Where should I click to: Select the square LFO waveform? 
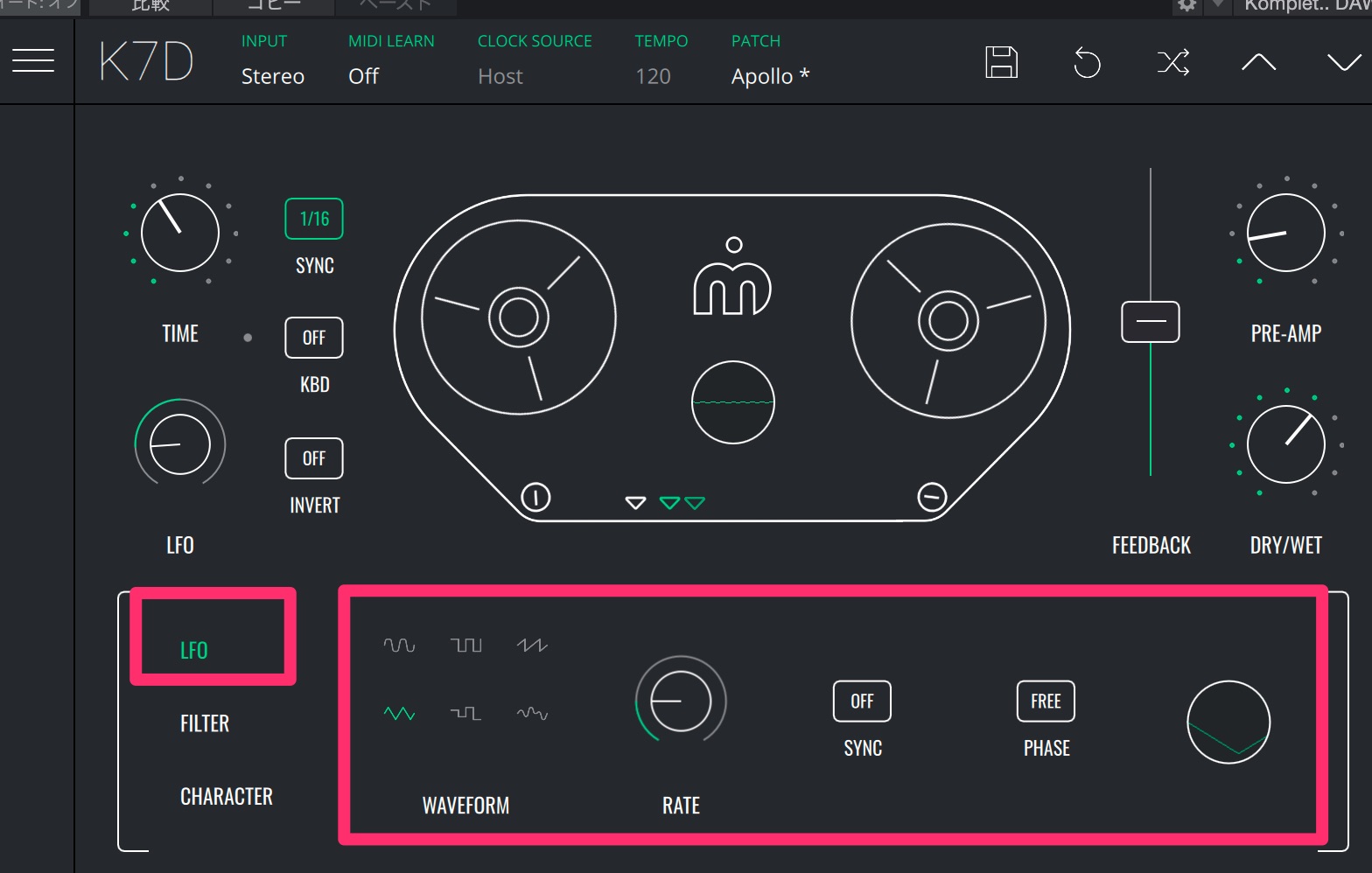tap(465, 646)
